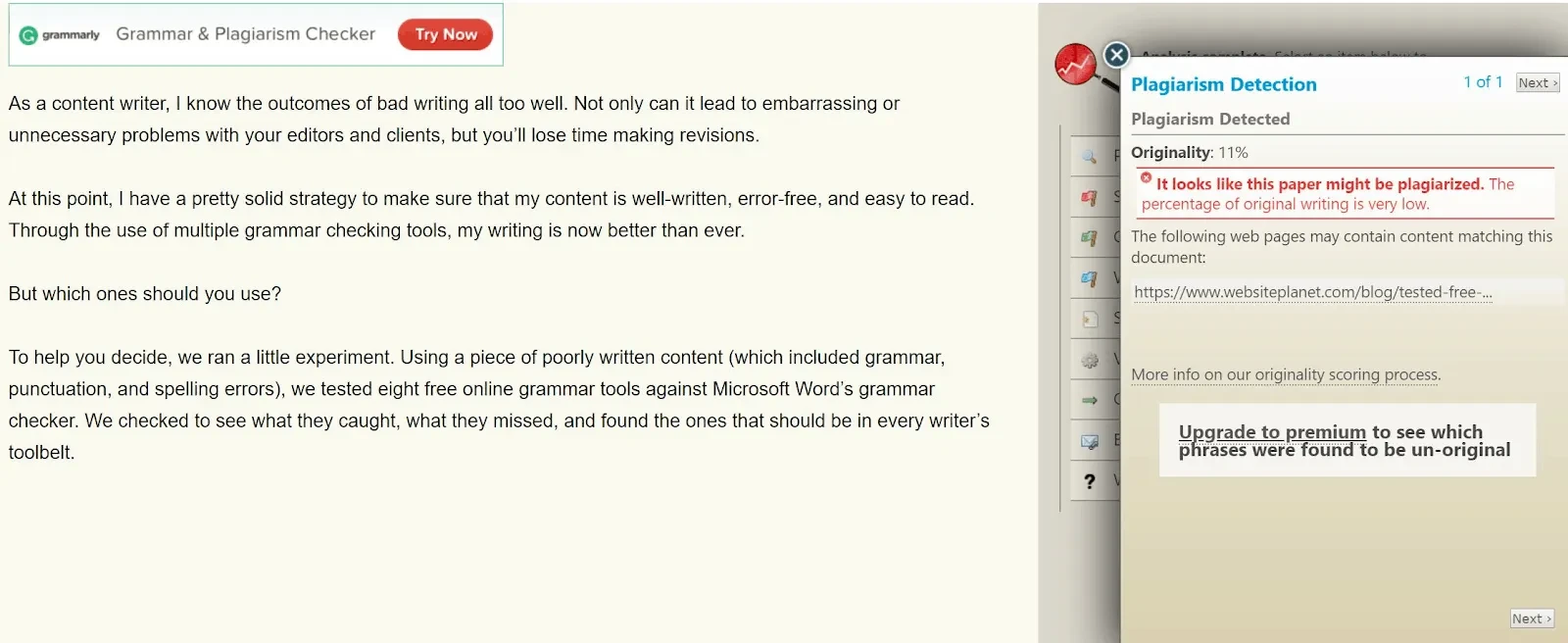Open the question mark help icon
Screen dimensions: 1568x643
coord(1089,481)
